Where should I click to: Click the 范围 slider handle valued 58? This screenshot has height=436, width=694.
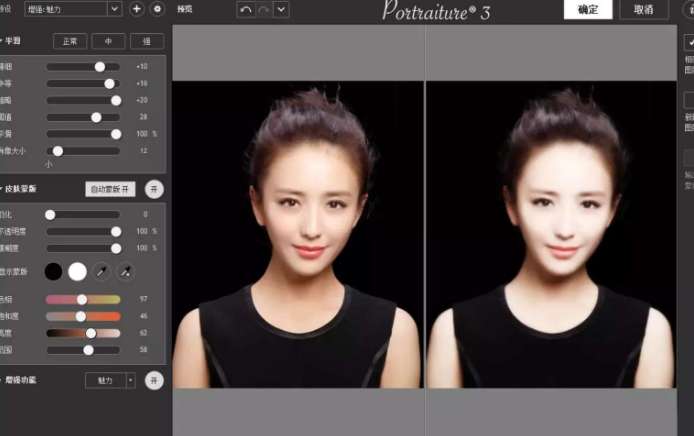89,350
